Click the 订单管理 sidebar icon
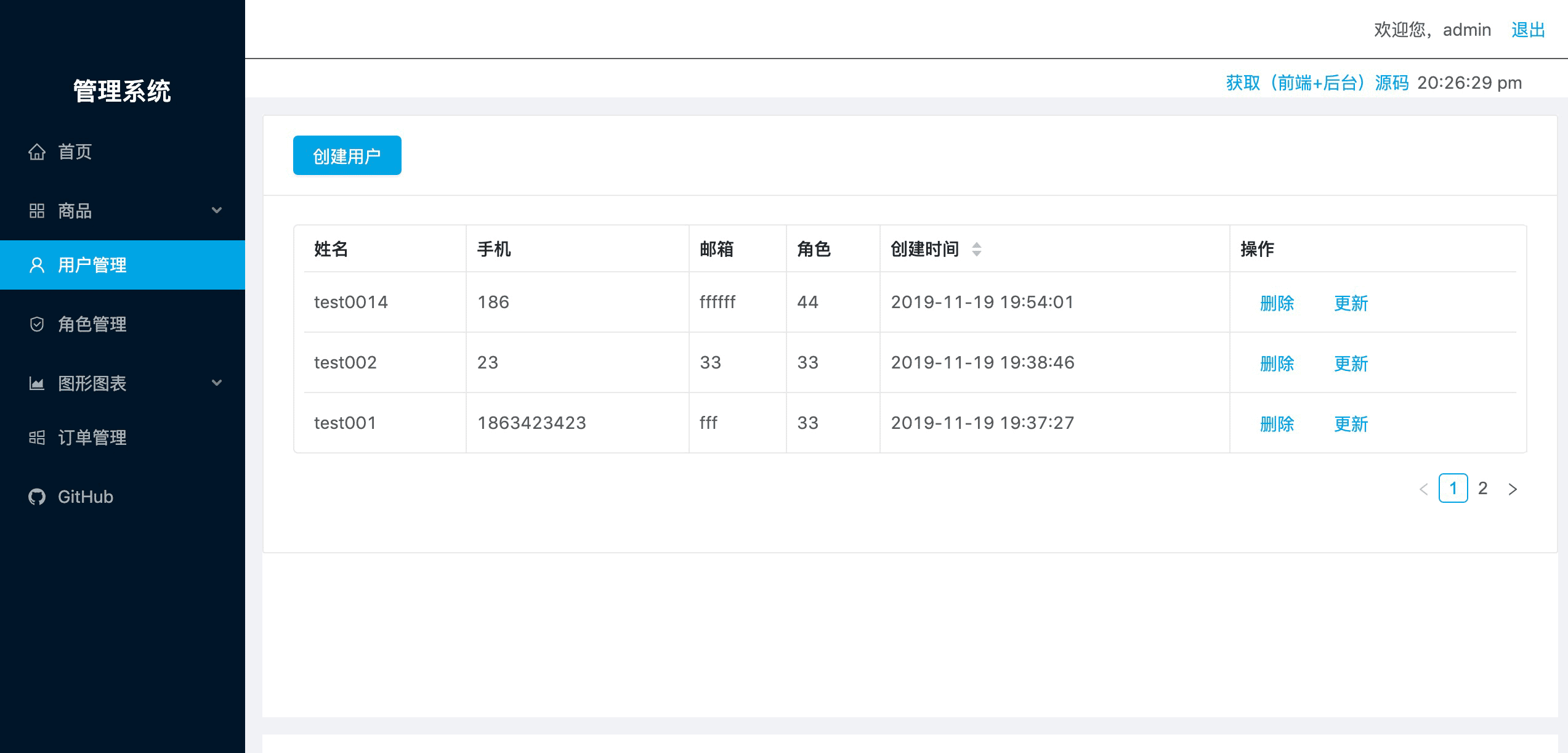This screenshot has width=1568, height=753. 37,438
